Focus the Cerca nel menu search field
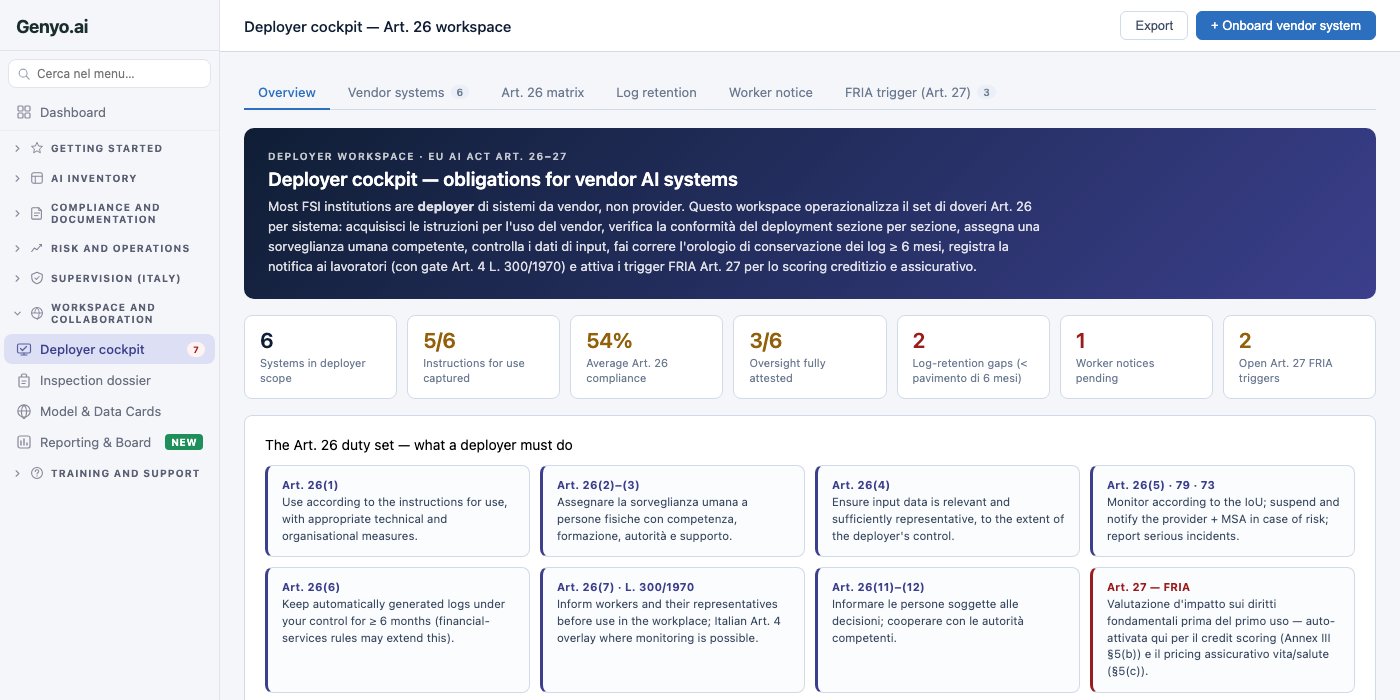This screenshot has width=1400, height=700. pyautogui.click(x=109, y=74)
